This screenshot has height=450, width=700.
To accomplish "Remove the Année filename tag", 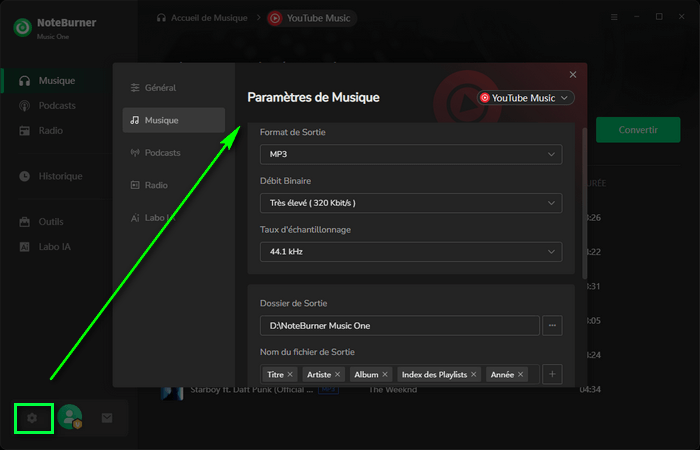I will click(x=521, y=375).
